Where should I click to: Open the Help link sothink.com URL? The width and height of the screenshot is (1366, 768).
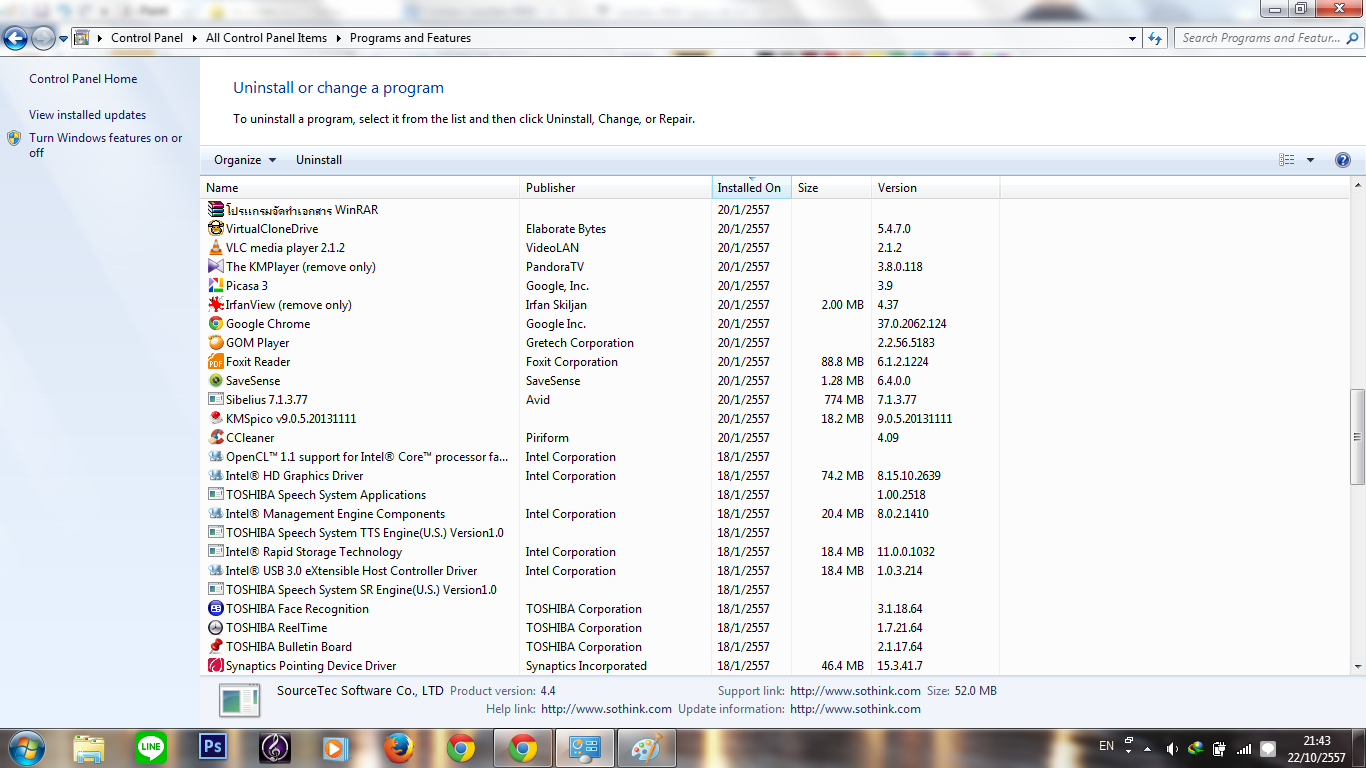click(x=606, y=709)
